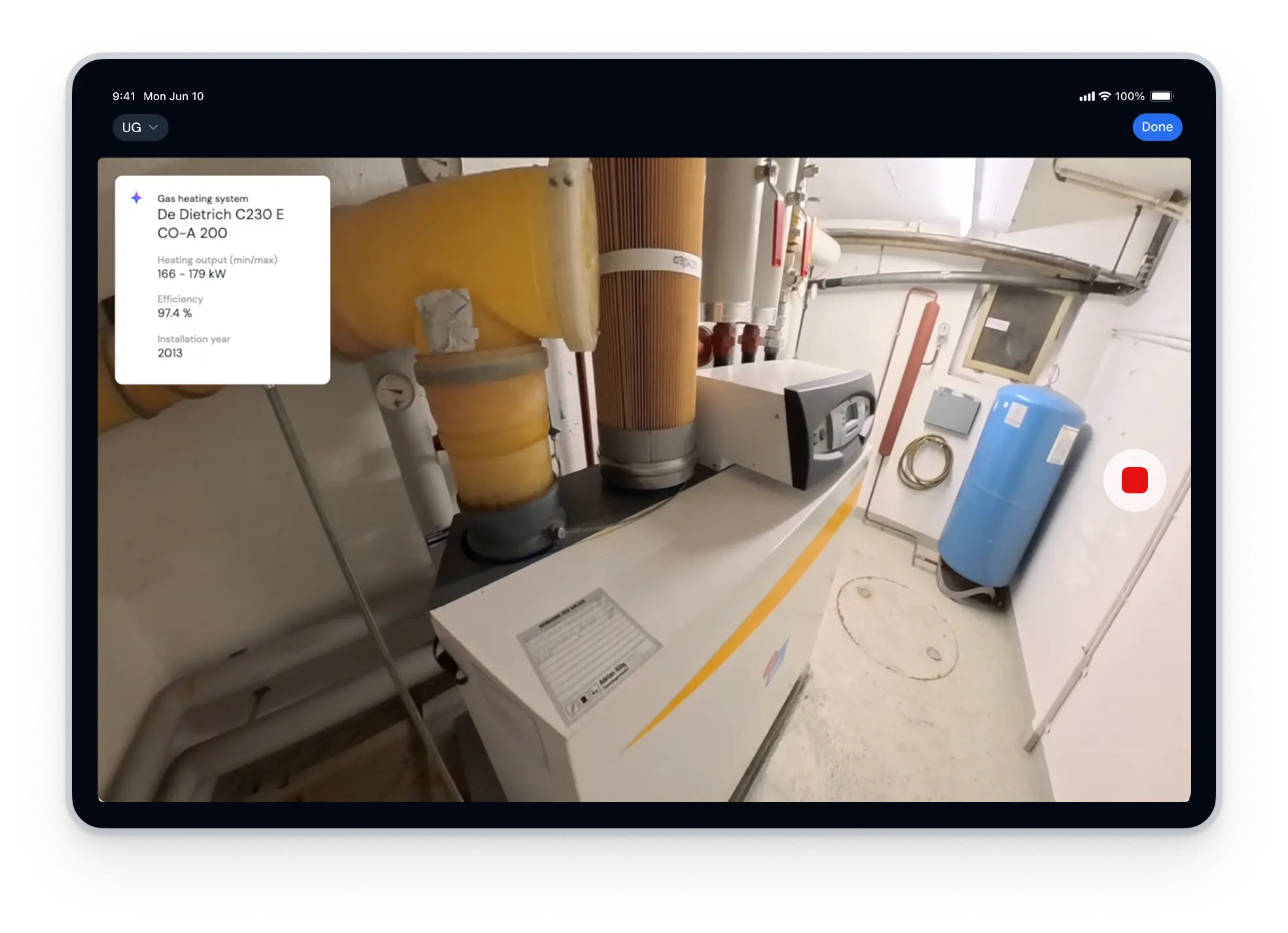Click the cellular signal bars icon

tap(1087, 97)
